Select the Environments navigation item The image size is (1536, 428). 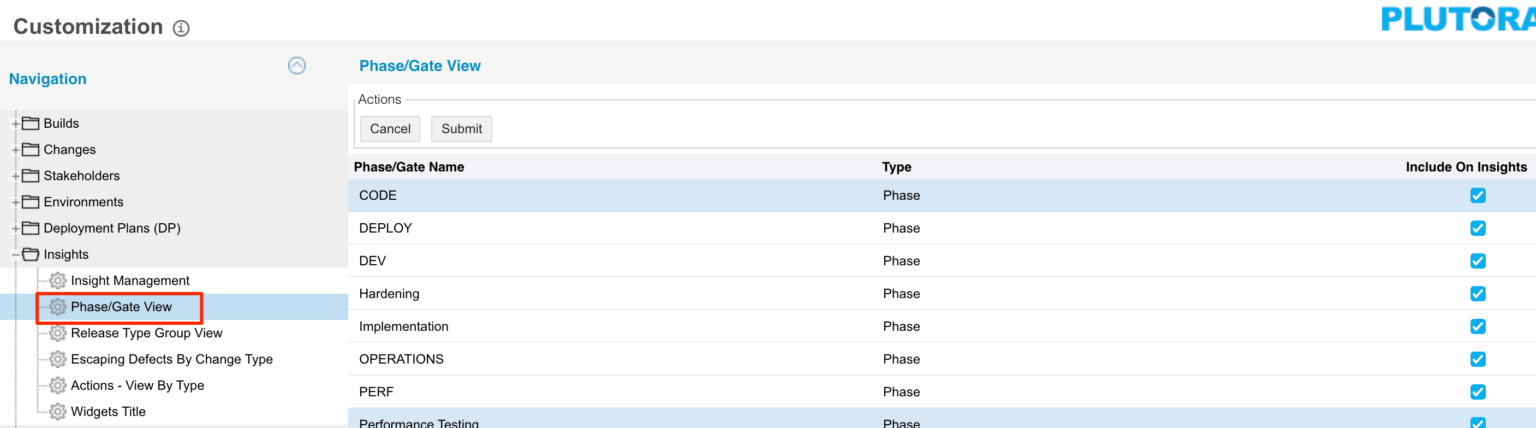point(83,202)
